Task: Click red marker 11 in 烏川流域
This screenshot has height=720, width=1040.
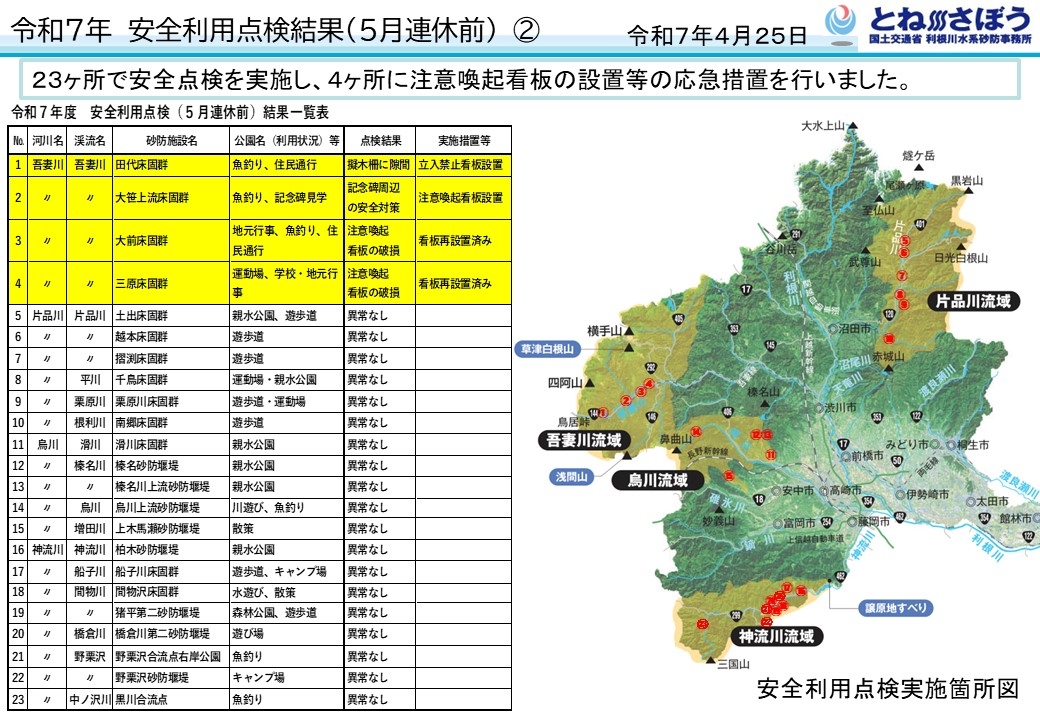Action: [770, 455]
